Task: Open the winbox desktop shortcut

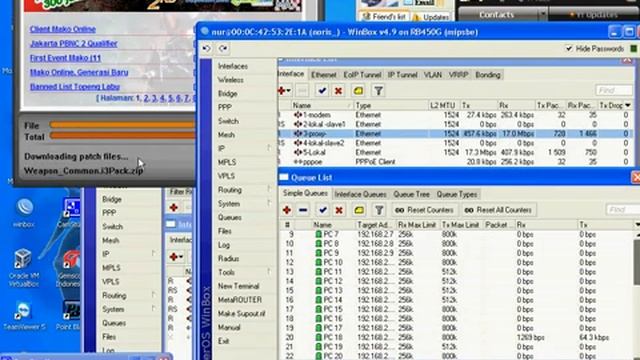Action: [x=24, y=212]
